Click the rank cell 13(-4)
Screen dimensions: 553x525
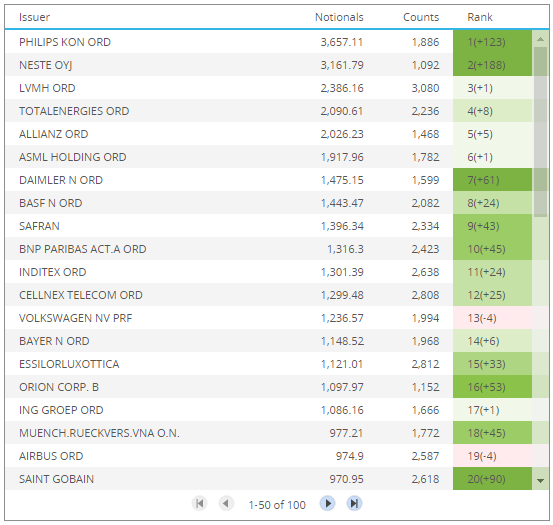coord(492,318)
